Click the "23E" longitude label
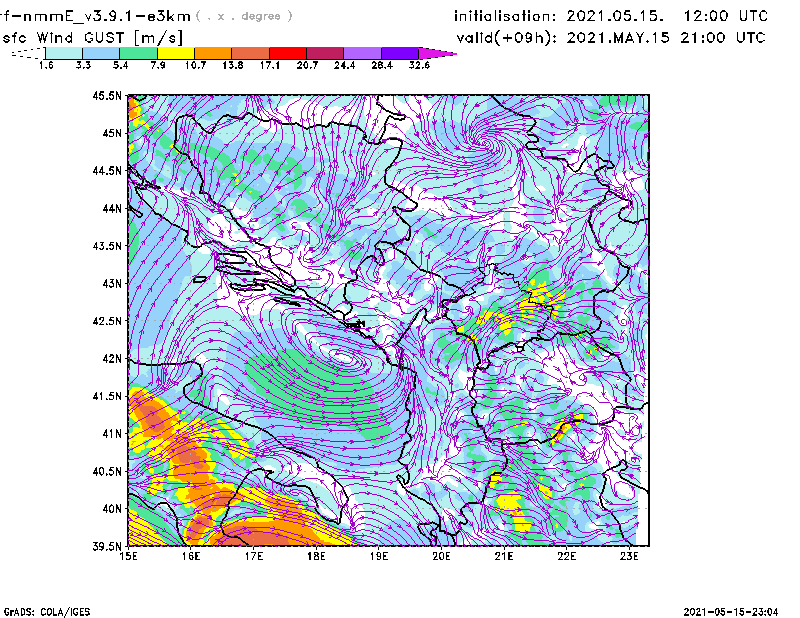800x618 pixels. pos(629,556)
